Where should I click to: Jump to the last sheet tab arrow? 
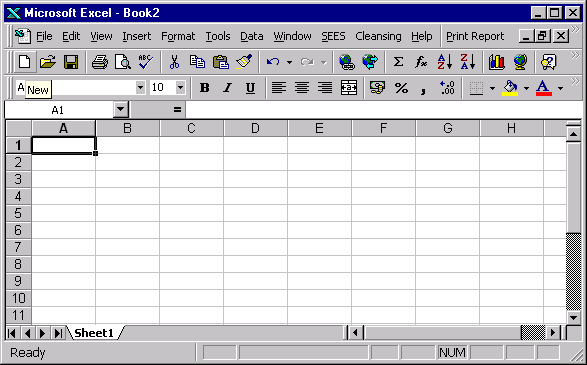coord(58,332)
